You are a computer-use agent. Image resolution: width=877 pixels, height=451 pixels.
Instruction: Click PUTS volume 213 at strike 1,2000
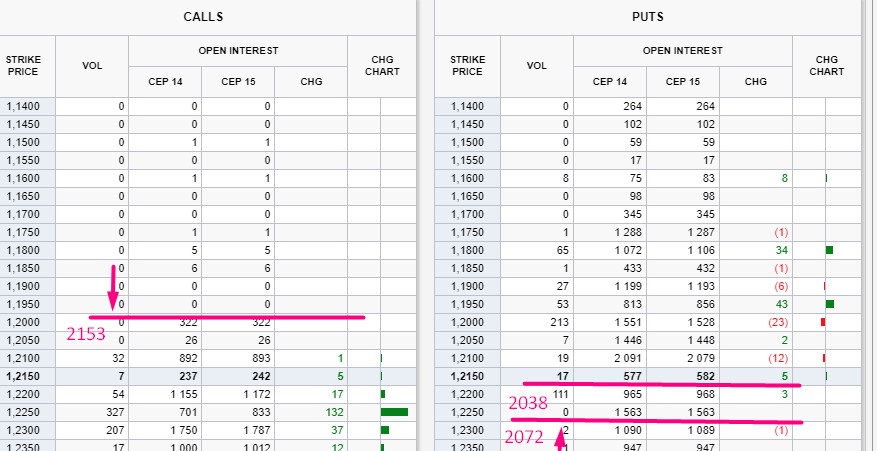pos(560,322)
